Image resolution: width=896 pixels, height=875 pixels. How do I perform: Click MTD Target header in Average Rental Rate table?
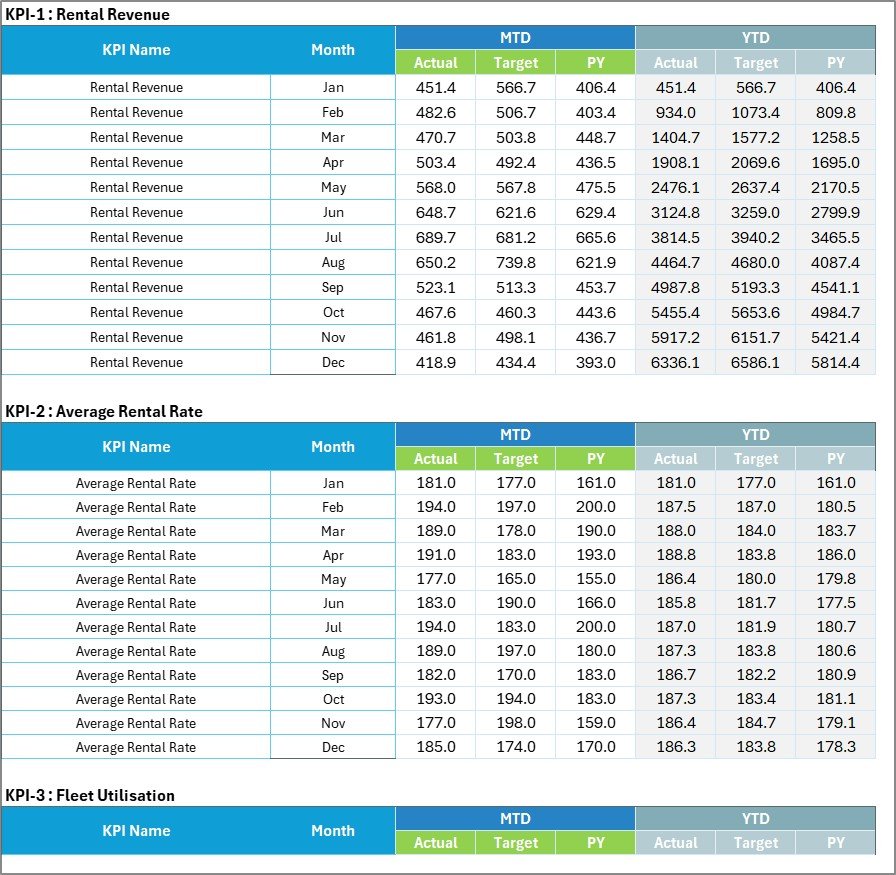click(515, 459)
